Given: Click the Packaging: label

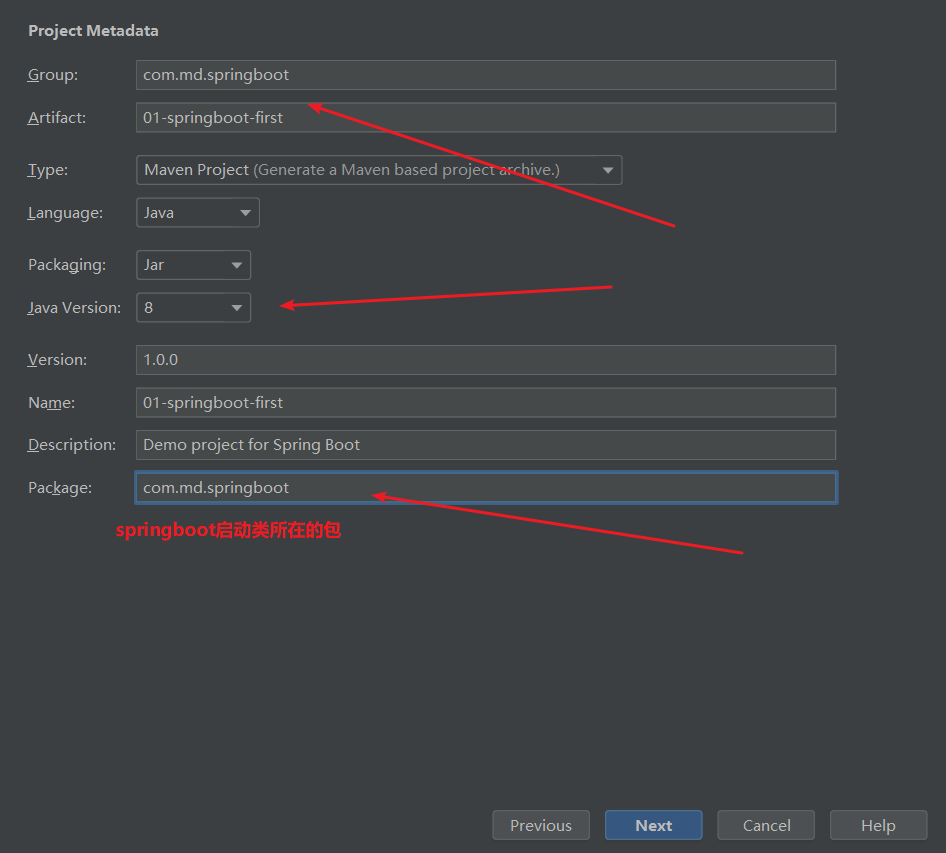Looking at the screenshot, I should 67,265.
